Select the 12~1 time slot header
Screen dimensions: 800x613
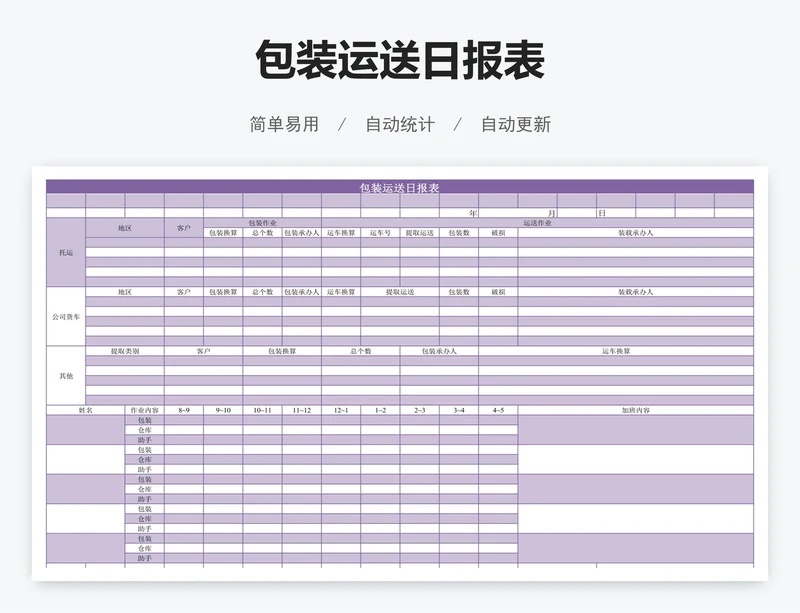point(341,410)
